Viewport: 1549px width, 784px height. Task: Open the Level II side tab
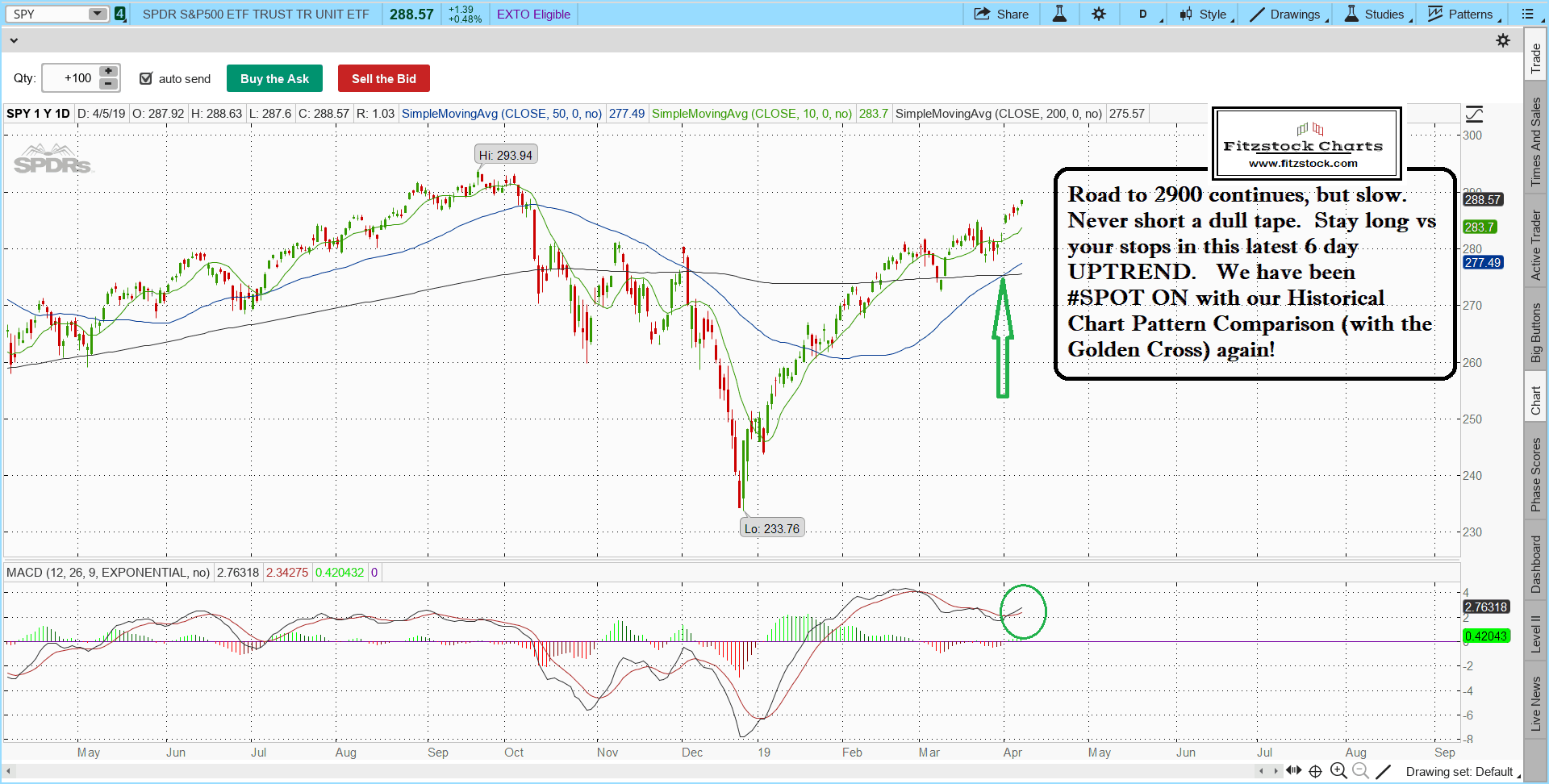(x=1536, y=634)
